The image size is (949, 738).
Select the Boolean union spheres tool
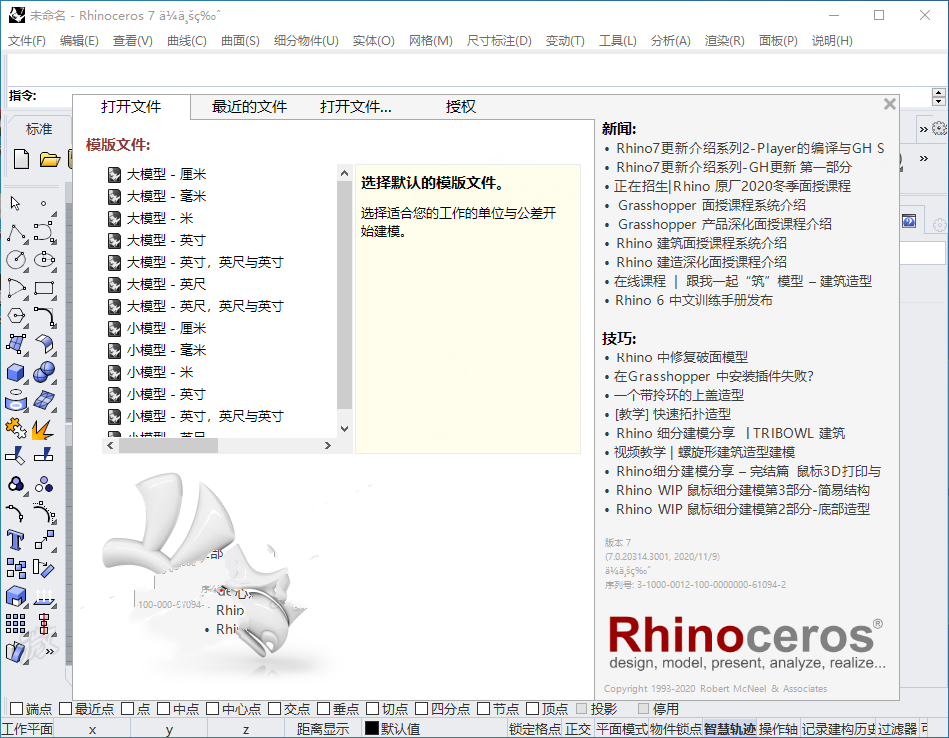tap(44, 372)
